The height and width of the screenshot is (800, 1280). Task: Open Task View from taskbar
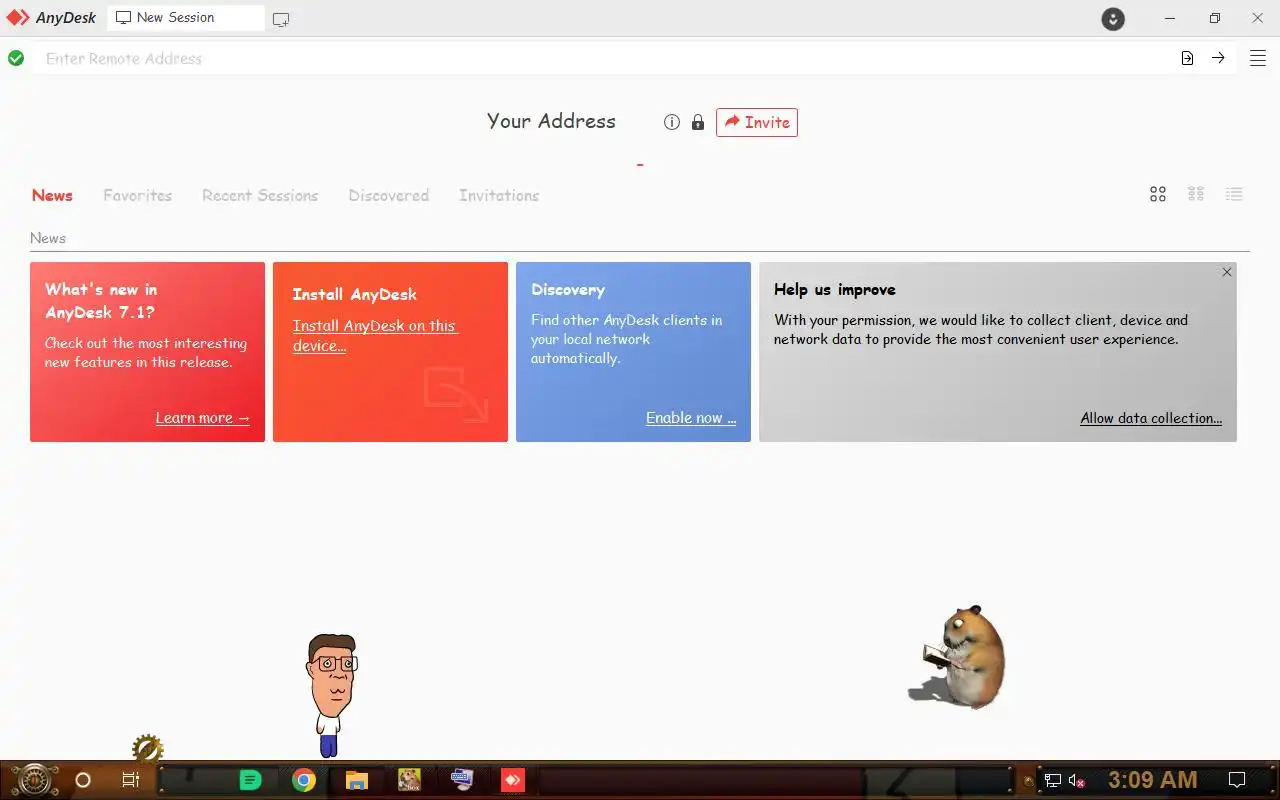(x=131, y=780)
